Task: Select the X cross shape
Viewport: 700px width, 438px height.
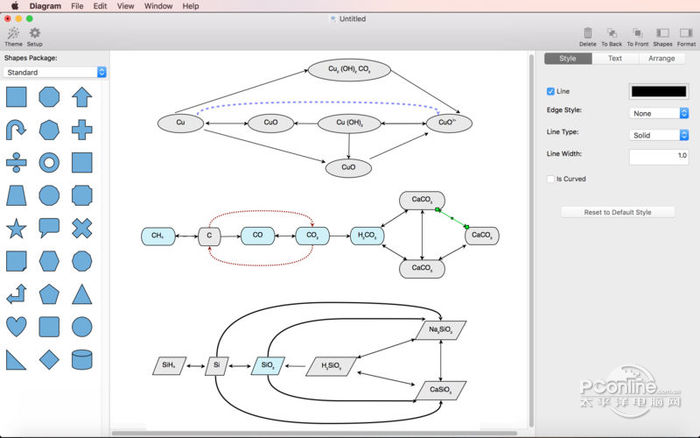Action: pos(82,228)
